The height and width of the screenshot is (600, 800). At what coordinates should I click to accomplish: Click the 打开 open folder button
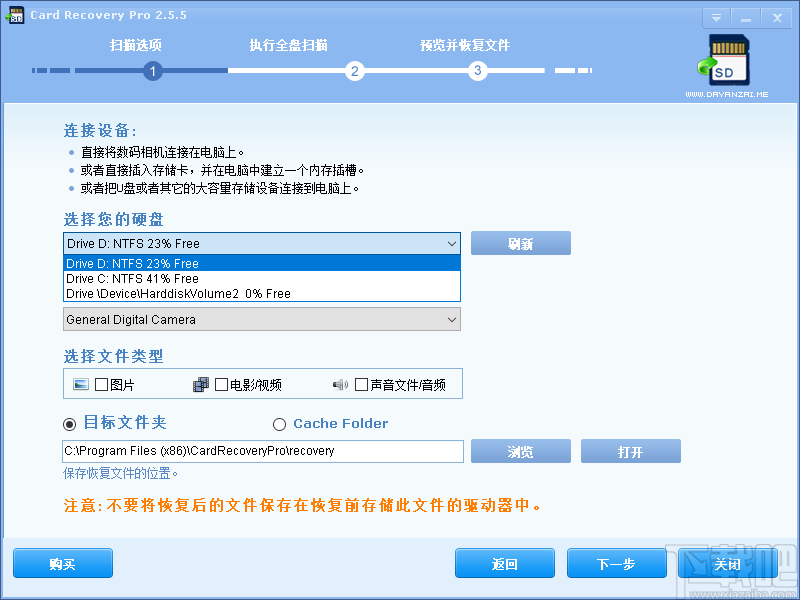(x=631, y=452)
